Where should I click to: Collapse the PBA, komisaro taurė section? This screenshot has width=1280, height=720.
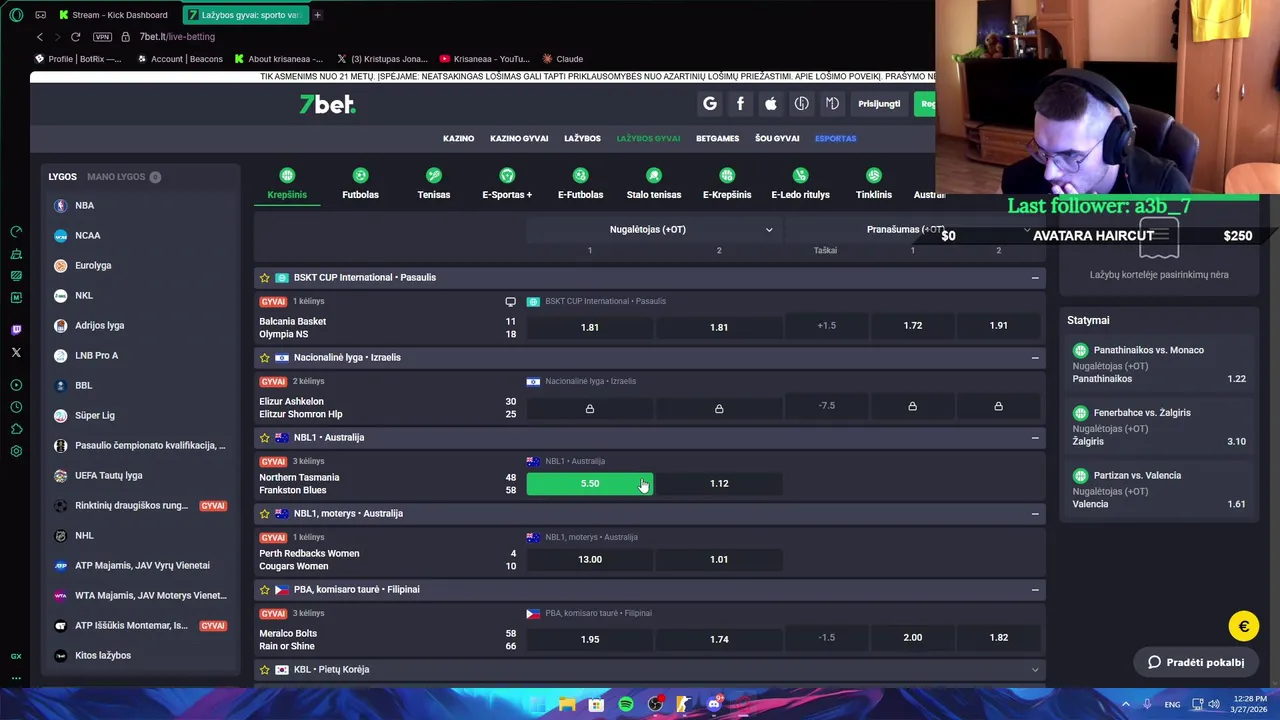(1035, 590)
